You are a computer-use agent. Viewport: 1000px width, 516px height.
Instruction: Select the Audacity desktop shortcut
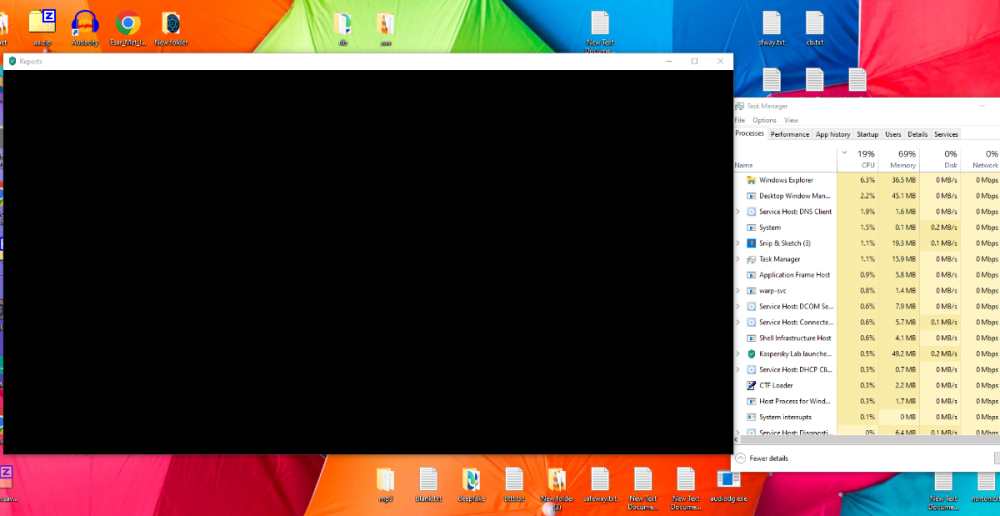[x=85, y=27]
